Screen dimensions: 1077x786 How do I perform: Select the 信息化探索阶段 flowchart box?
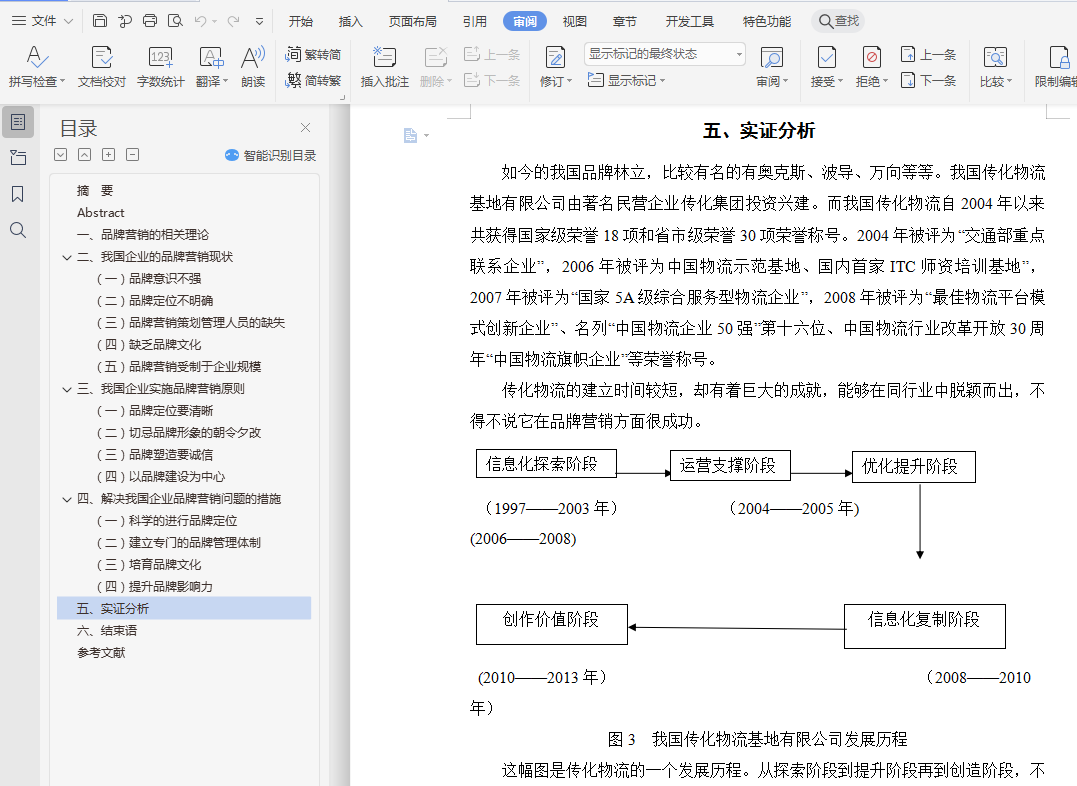pyautogui.click(x=546, y=464)
